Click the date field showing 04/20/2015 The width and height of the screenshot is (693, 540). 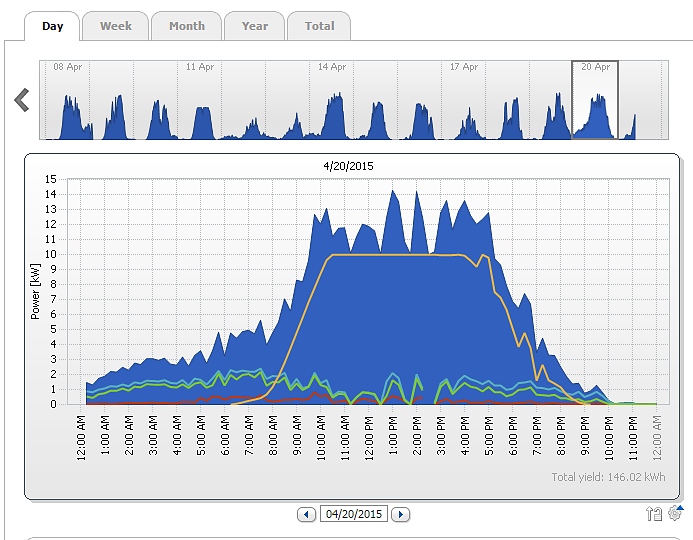[353, 514]
